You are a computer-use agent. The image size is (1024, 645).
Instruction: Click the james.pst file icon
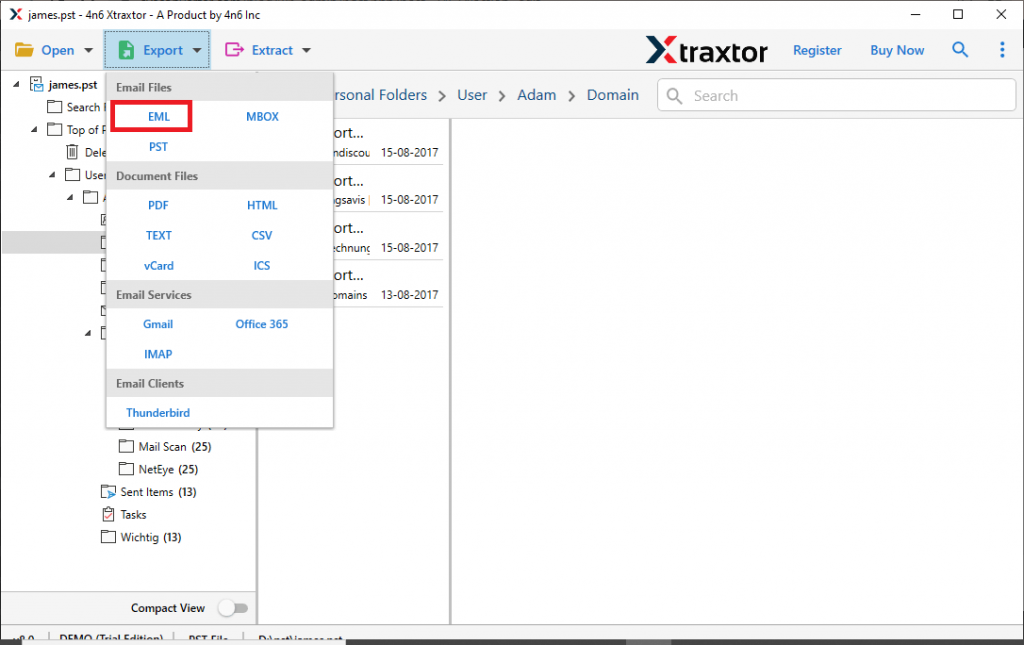(37, 85)
